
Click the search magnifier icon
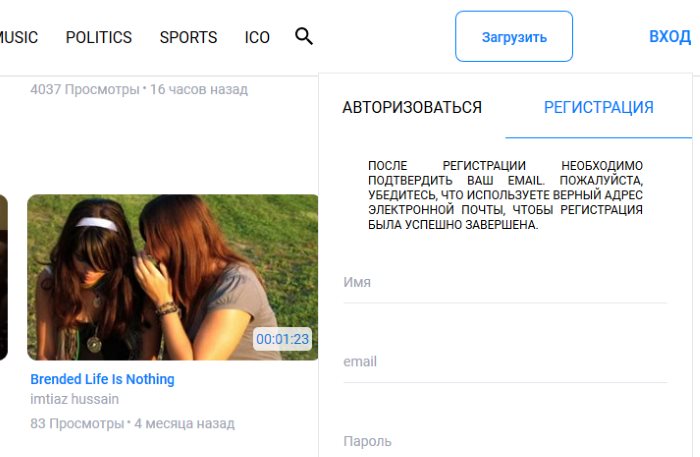point(304,37)
